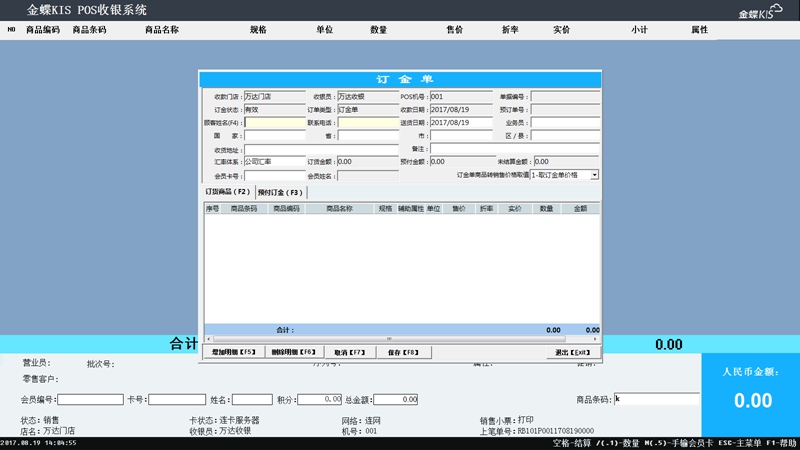The width and height of the screenshot is (800, 450).
Task: Click the 备注 remarks field
Action: [514, 149]
